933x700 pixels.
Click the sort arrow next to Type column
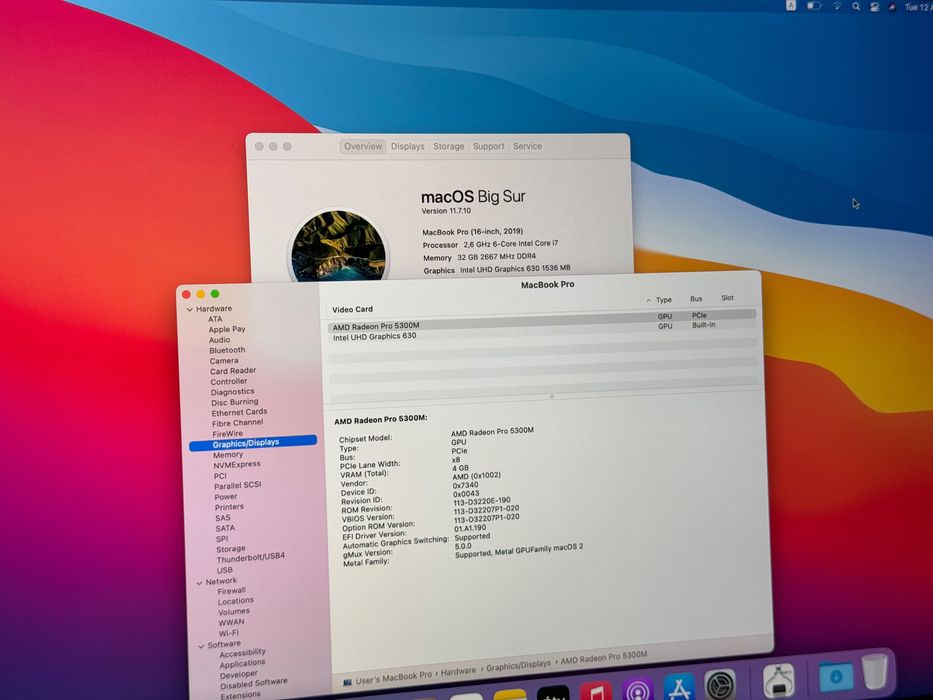point(649,301)
